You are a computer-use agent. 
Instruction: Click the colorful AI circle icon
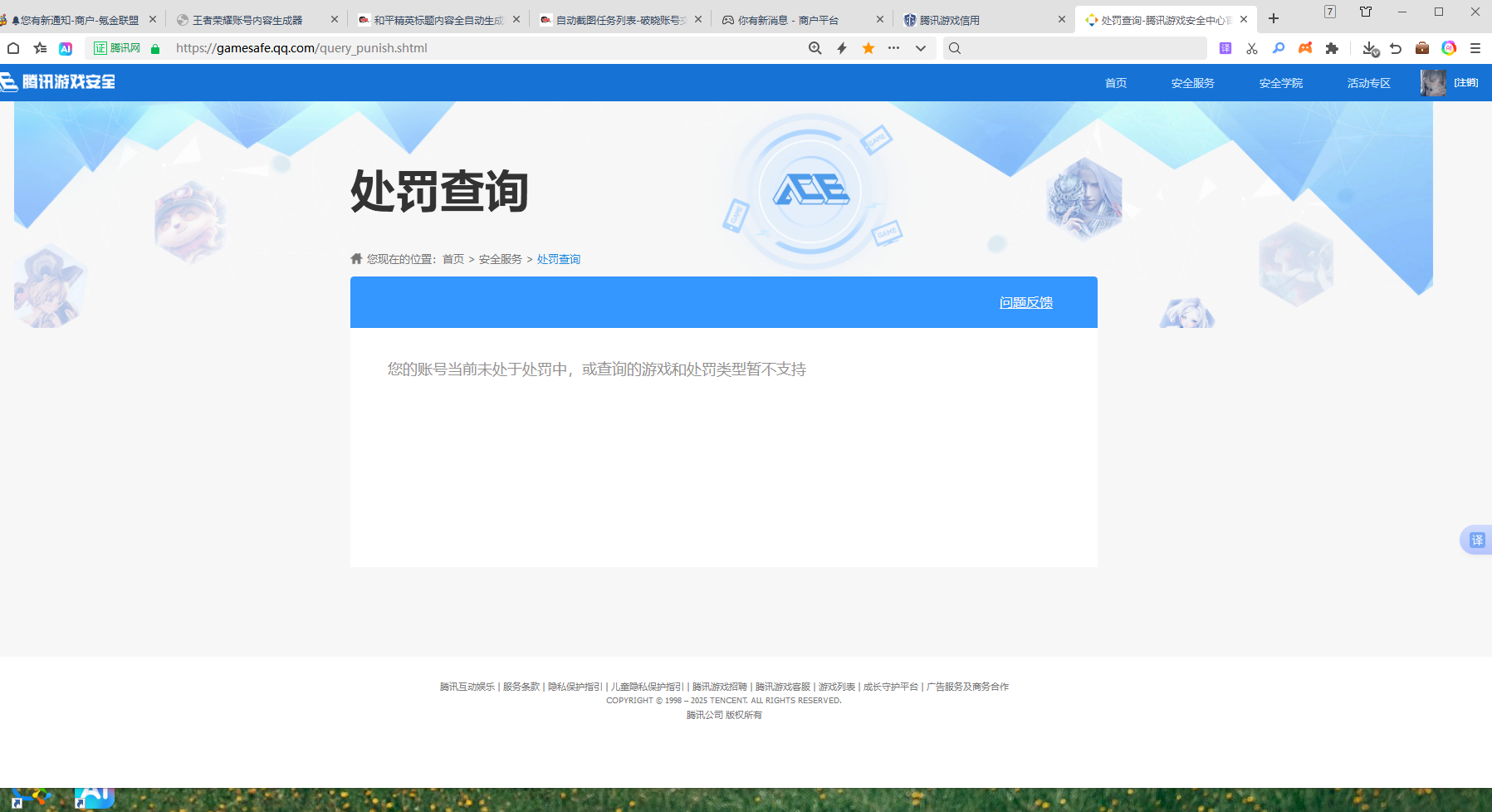1449,48
